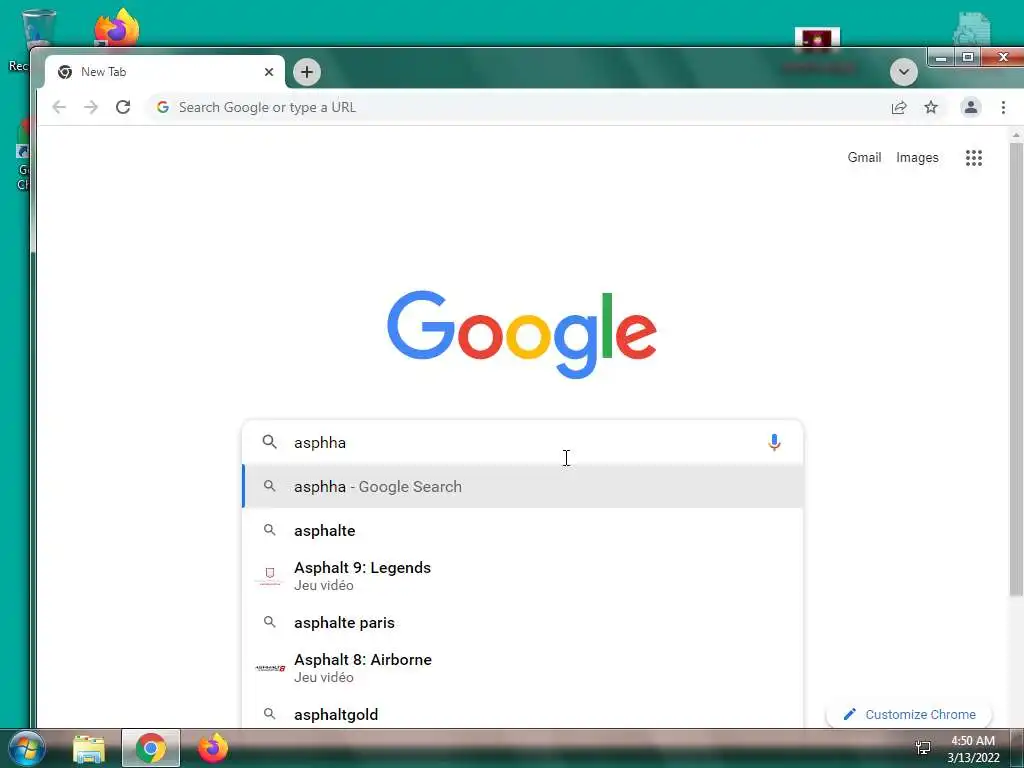The height and width of the screenshot is (768, 1024).
Task: Close the New Tab tab
Action: tap(268, 72)
